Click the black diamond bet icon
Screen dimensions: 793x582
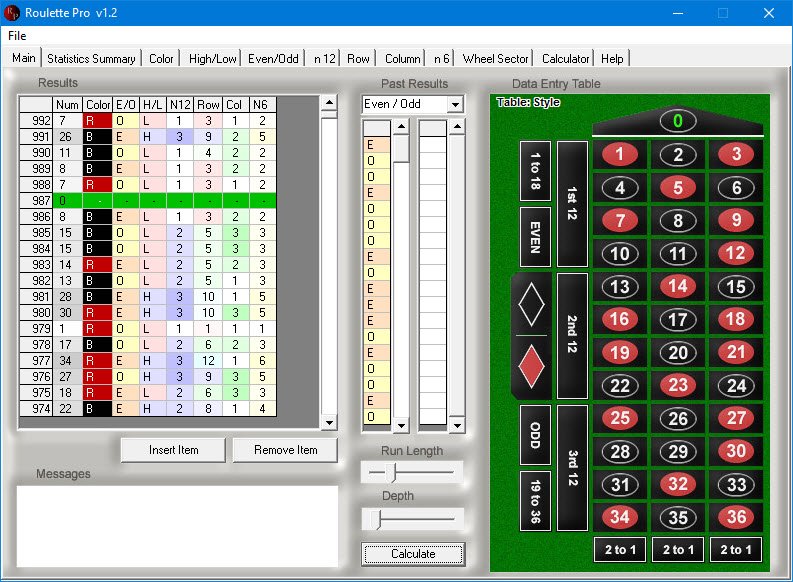(x=531, y=305)
